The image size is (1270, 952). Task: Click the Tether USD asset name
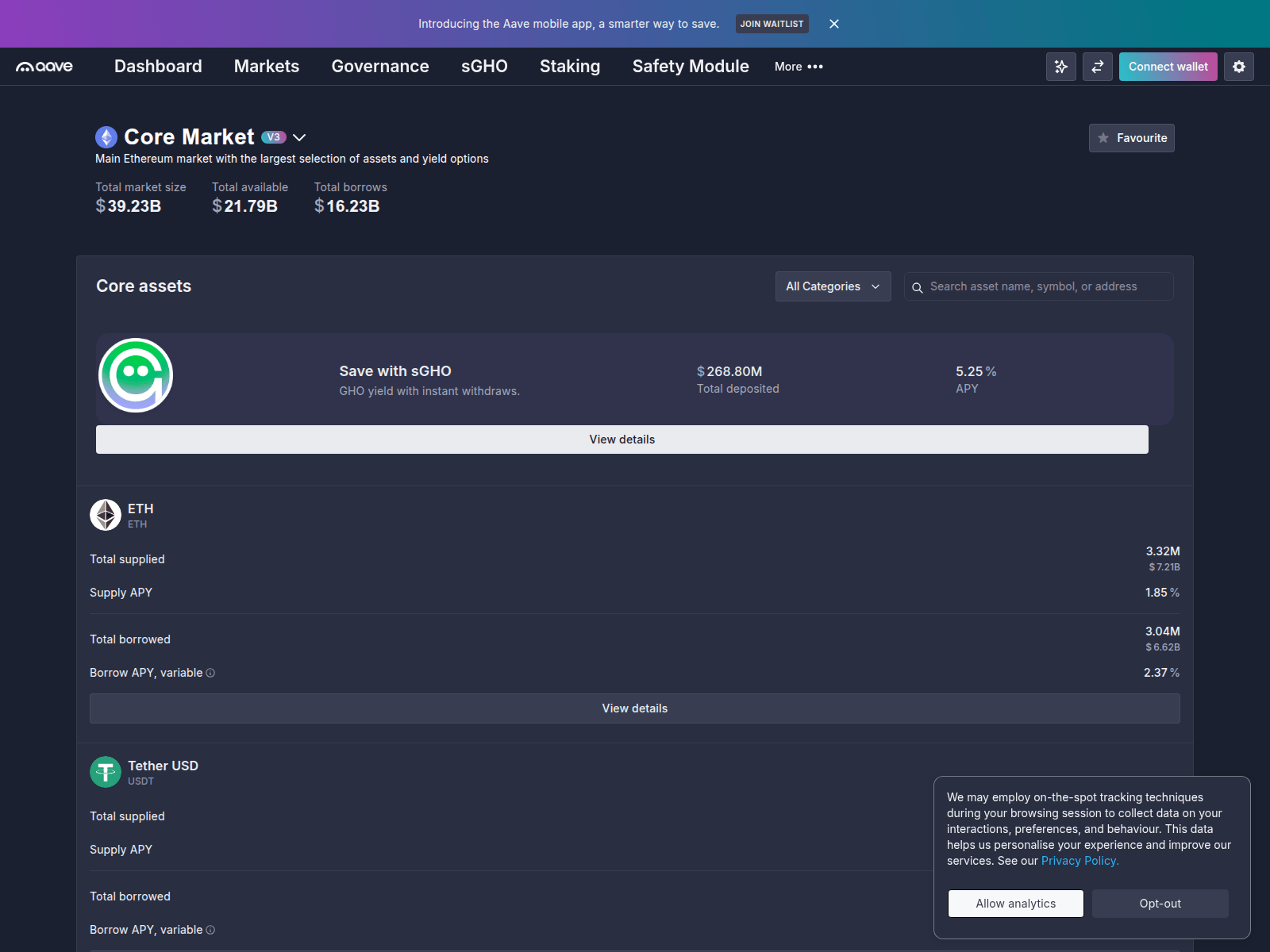pos(164,766)
